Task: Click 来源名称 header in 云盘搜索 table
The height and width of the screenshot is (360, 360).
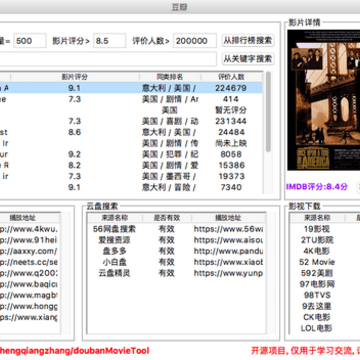Action: pos(115,218)
